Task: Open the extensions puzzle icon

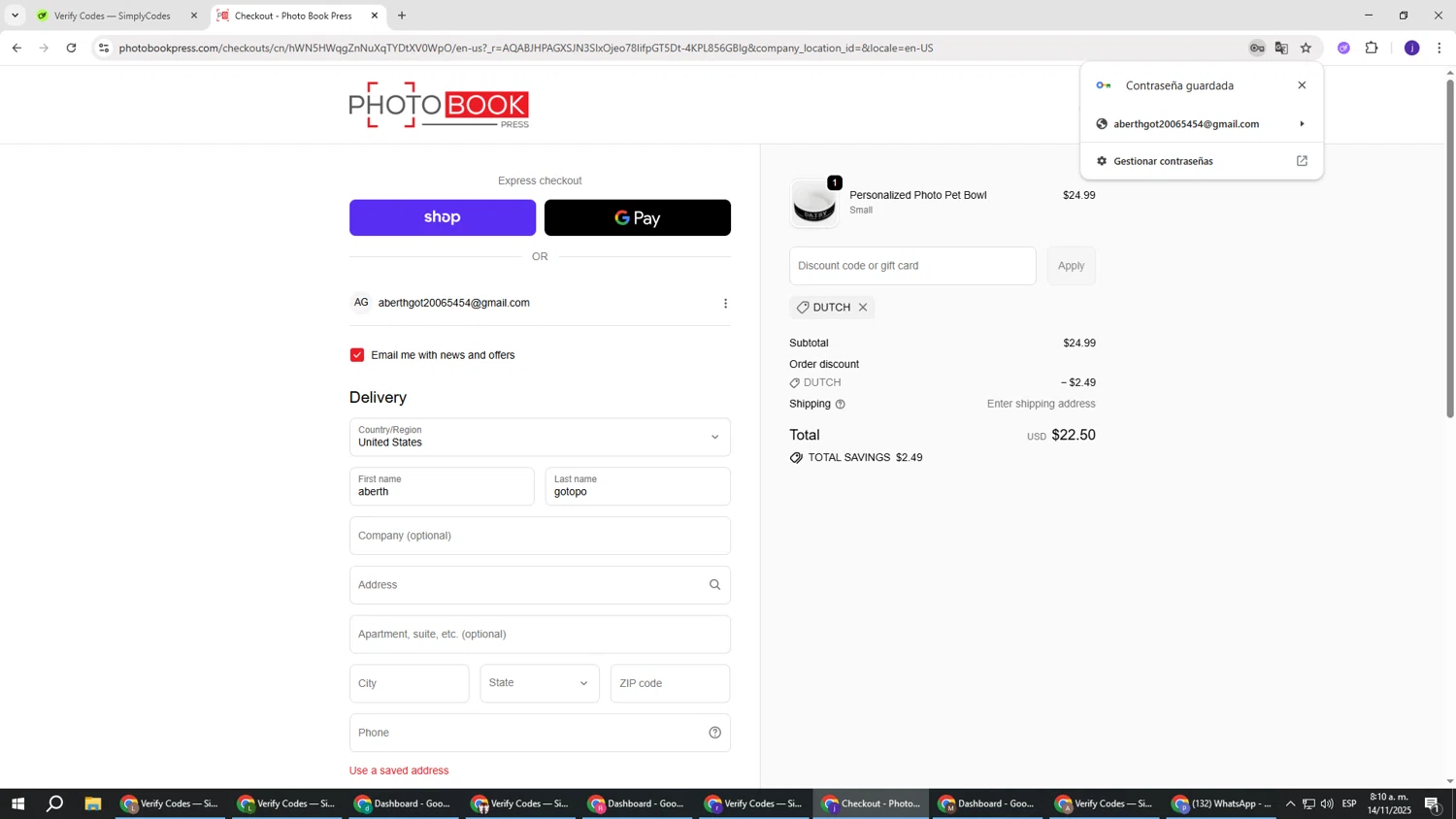Action: (x=1372, y=48)
